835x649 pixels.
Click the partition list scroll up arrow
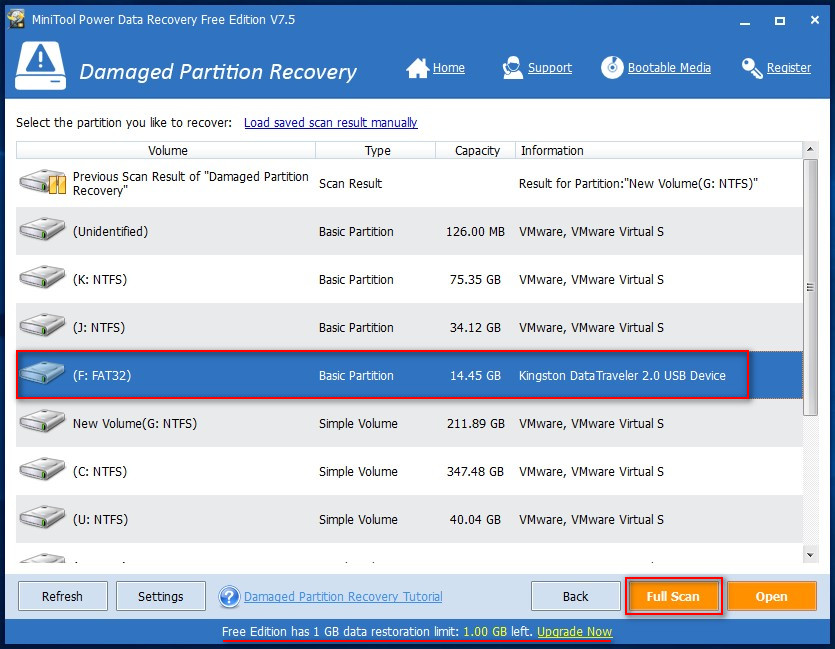[x=810, y=150]
